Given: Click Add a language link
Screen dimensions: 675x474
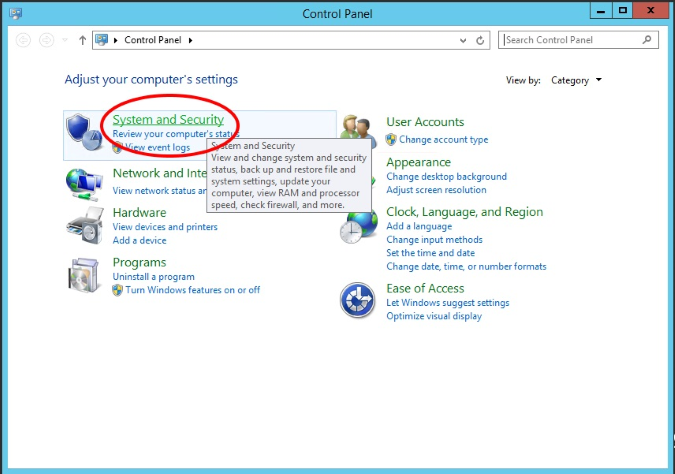Looking at the screenshot, I should (419, 226).
